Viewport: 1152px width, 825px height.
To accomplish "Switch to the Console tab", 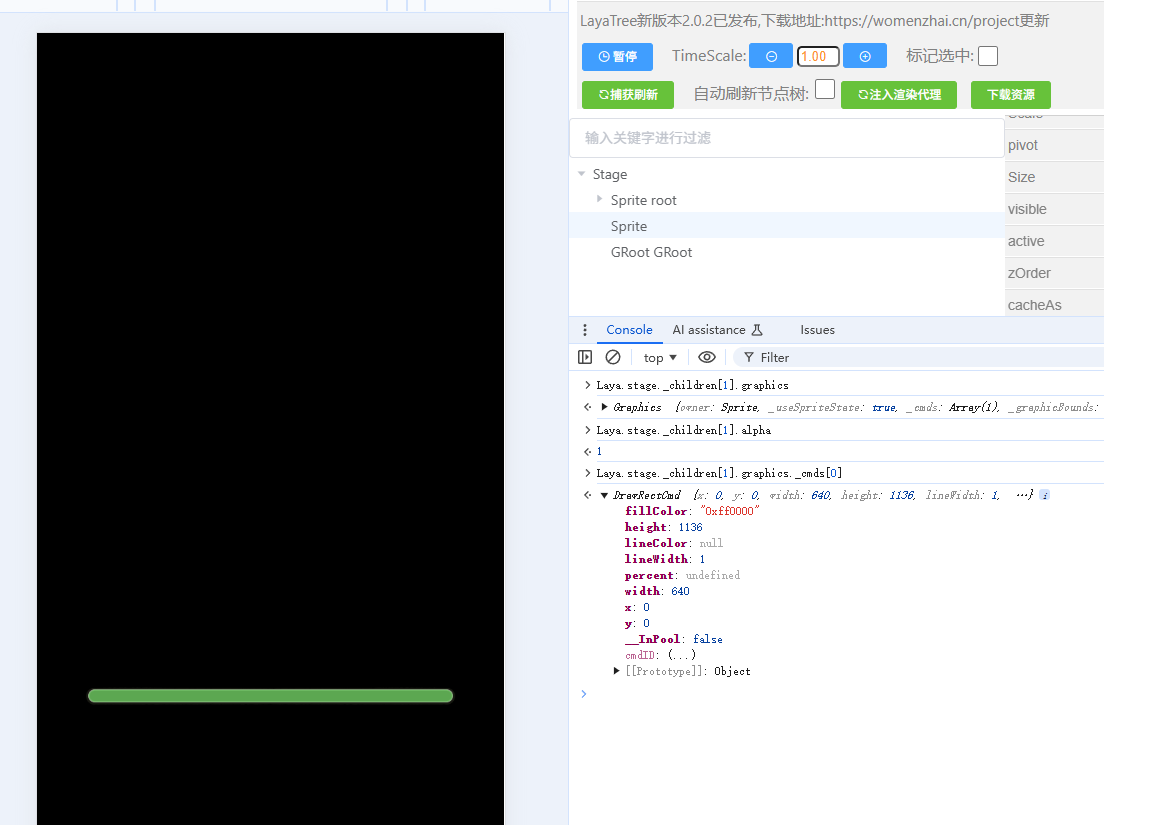I will [629, 330].
